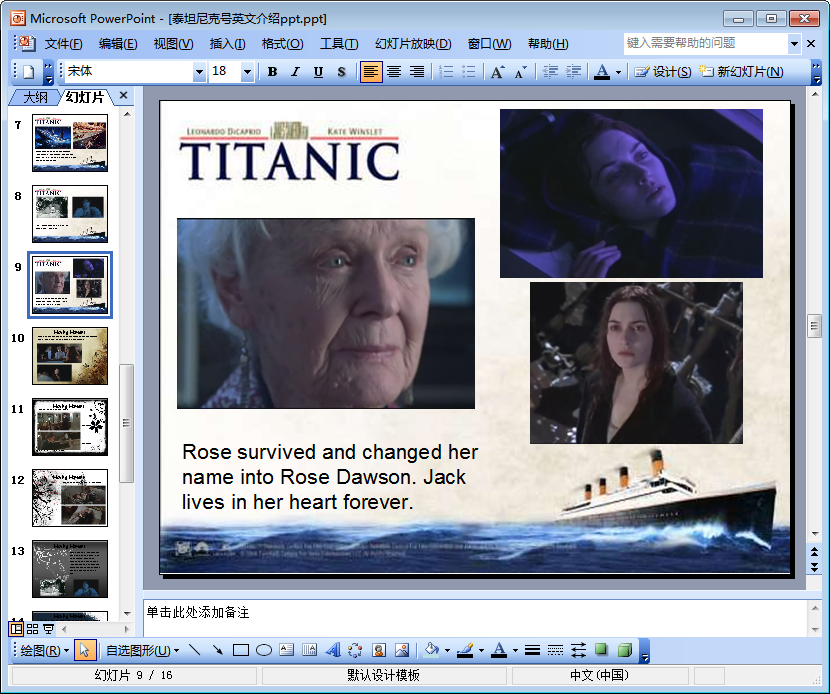This screenshot has width=830, height=694.
Task: Select the Oval drawing tool
Action: click(264, 650)
